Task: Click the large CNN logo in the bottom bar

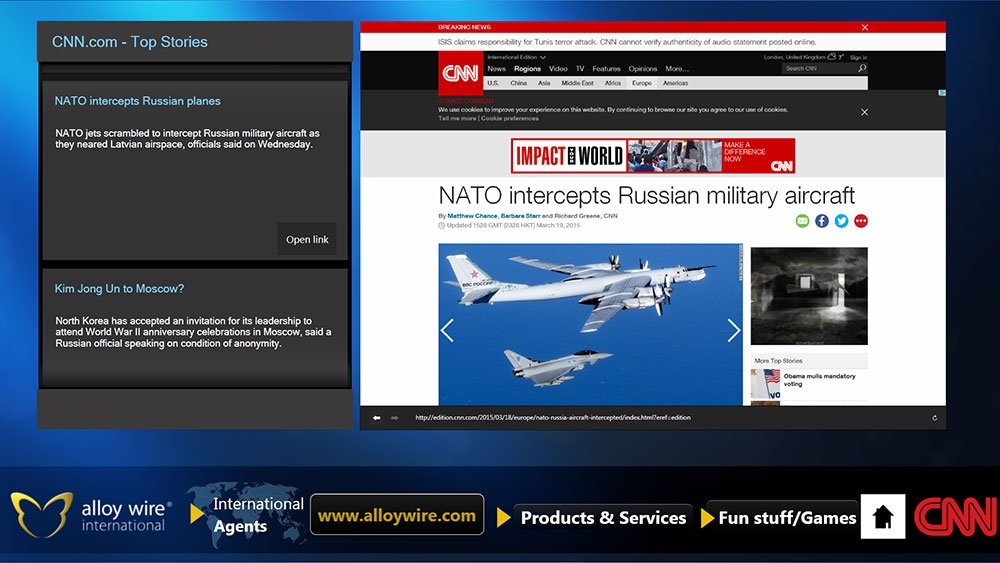Action: (x=956, y=516)
